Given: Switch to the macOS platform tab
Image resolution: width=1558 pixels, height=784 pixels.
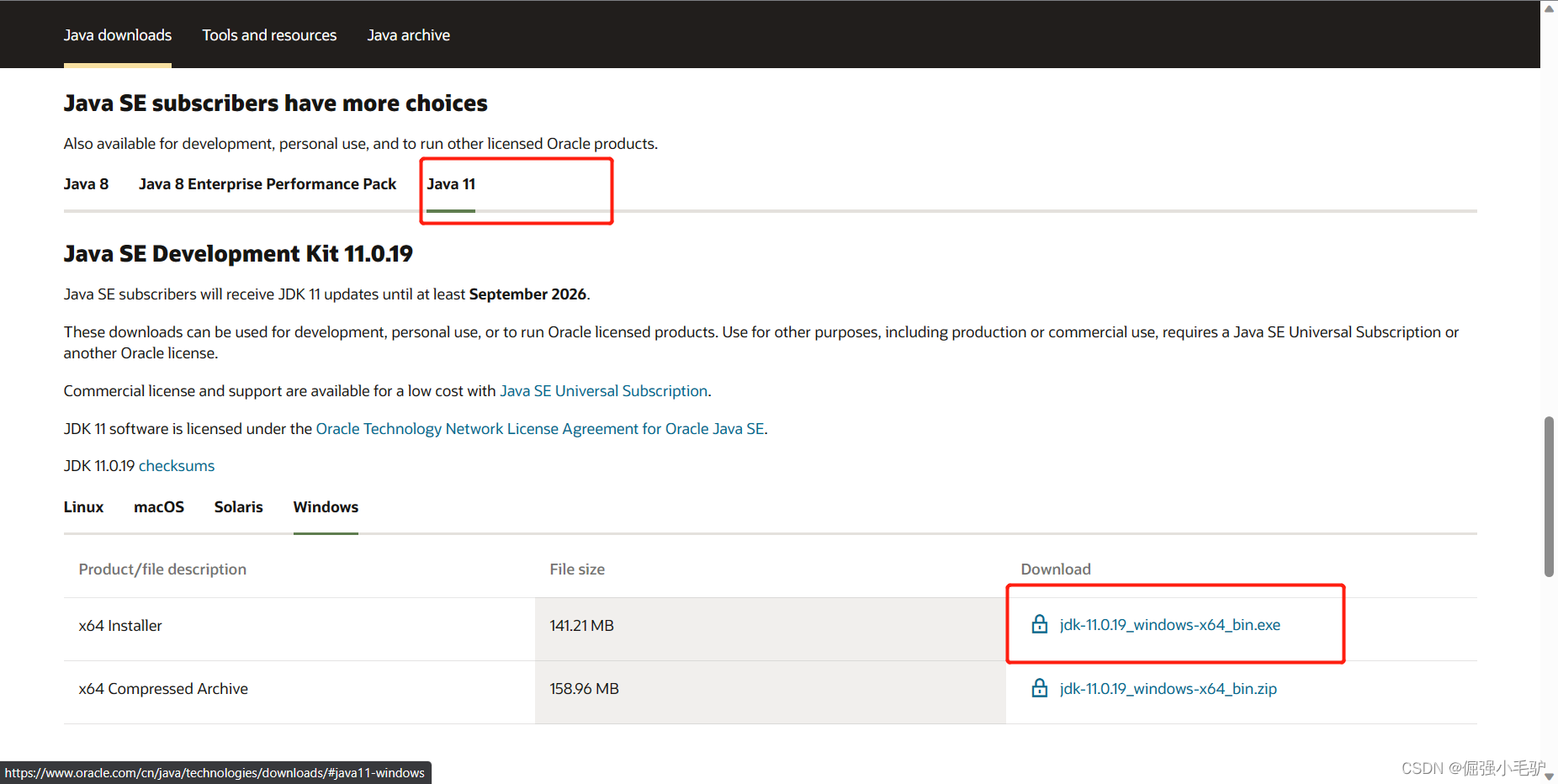Looking at the screenshot, I should coord(159,507).
